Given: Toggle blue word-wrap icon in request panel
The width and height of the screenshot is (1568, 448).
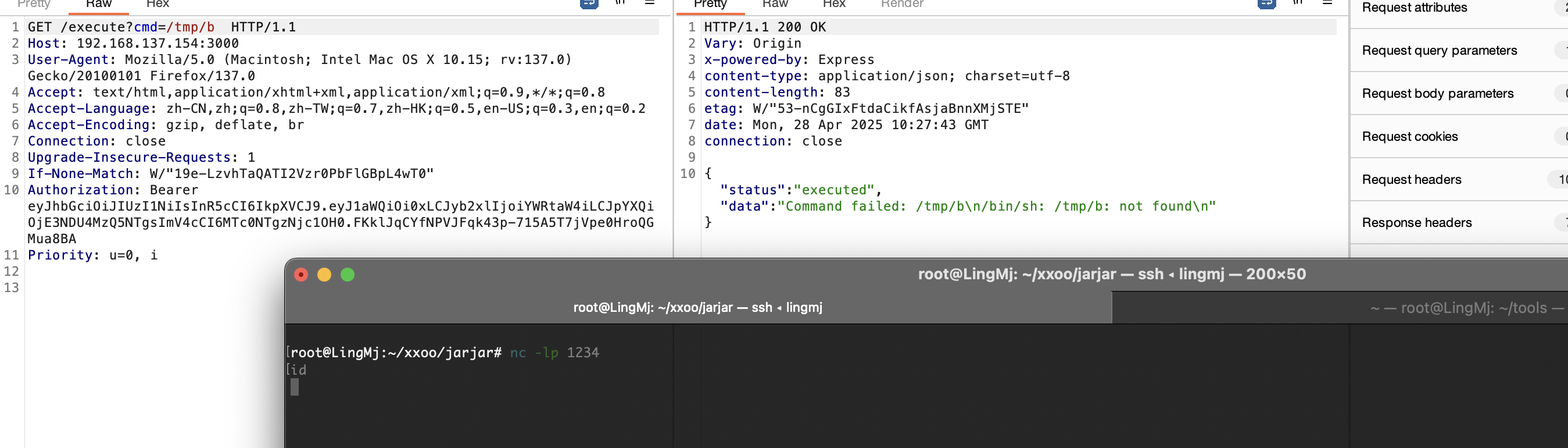Looking at the screenshot, I should coord(589,3).
